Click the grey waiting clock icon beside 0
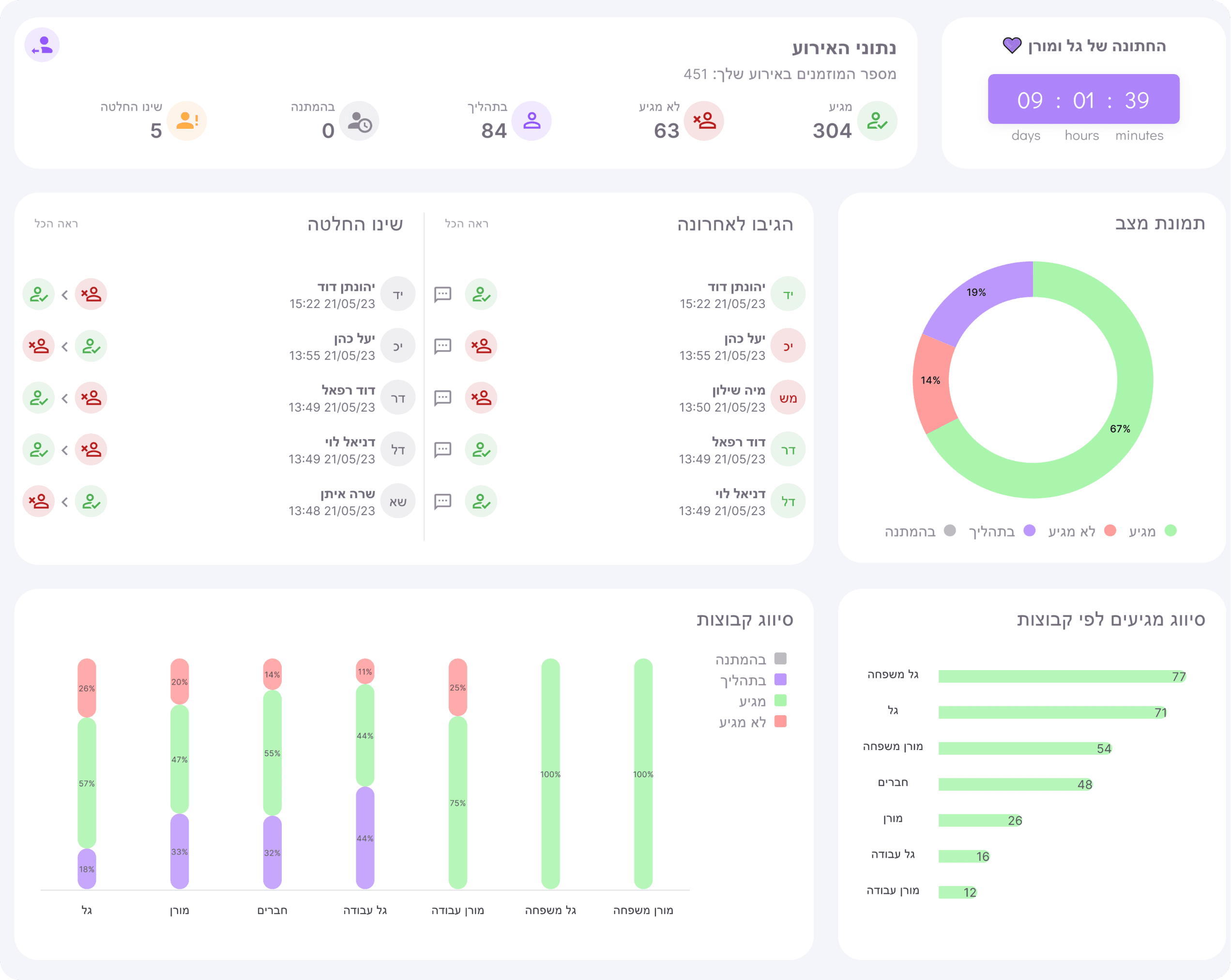 359,121
